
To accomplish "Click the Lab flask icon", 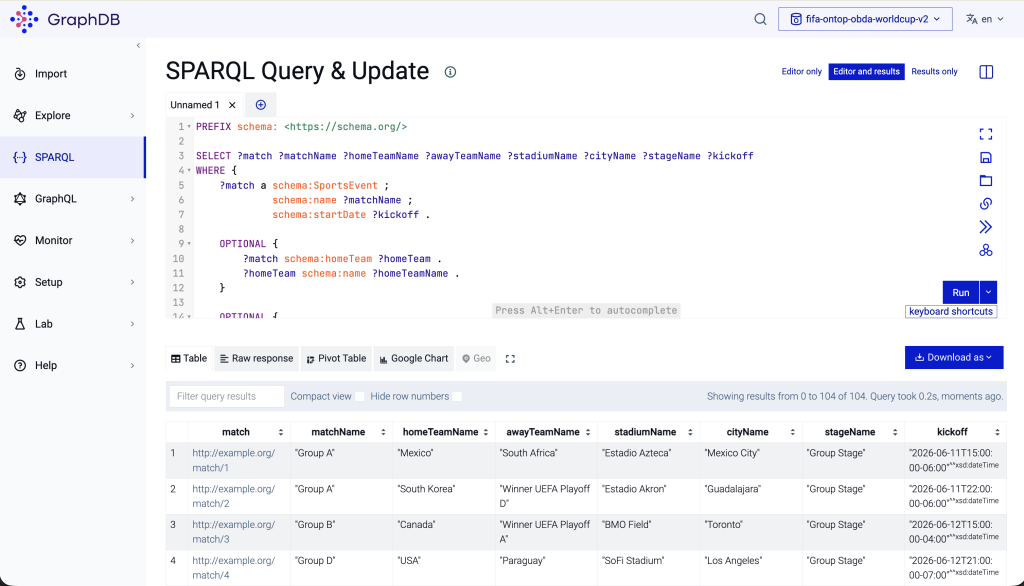I will (x=20, y=324).
